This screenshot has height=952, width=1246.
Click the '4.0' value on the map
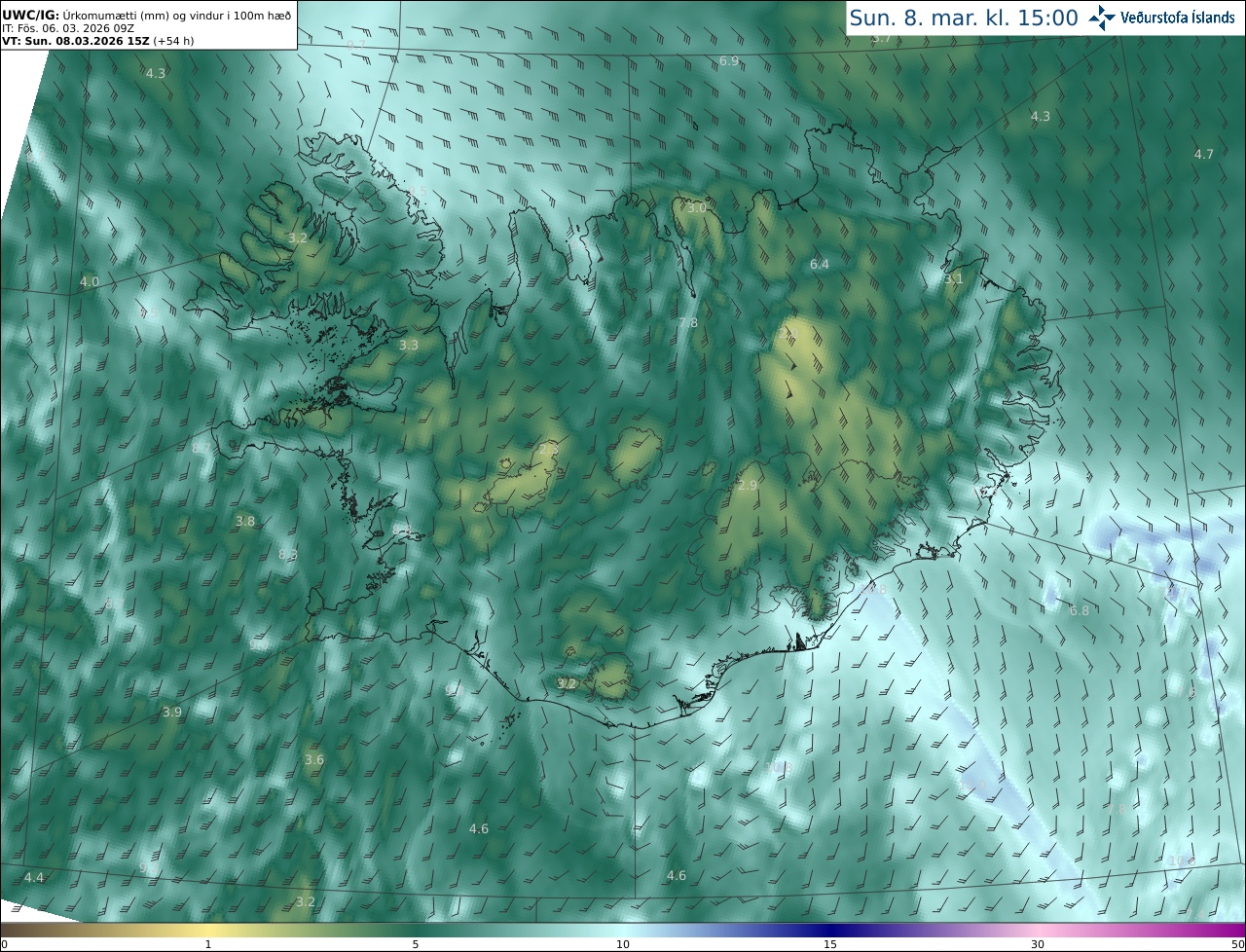click(90, 282)
